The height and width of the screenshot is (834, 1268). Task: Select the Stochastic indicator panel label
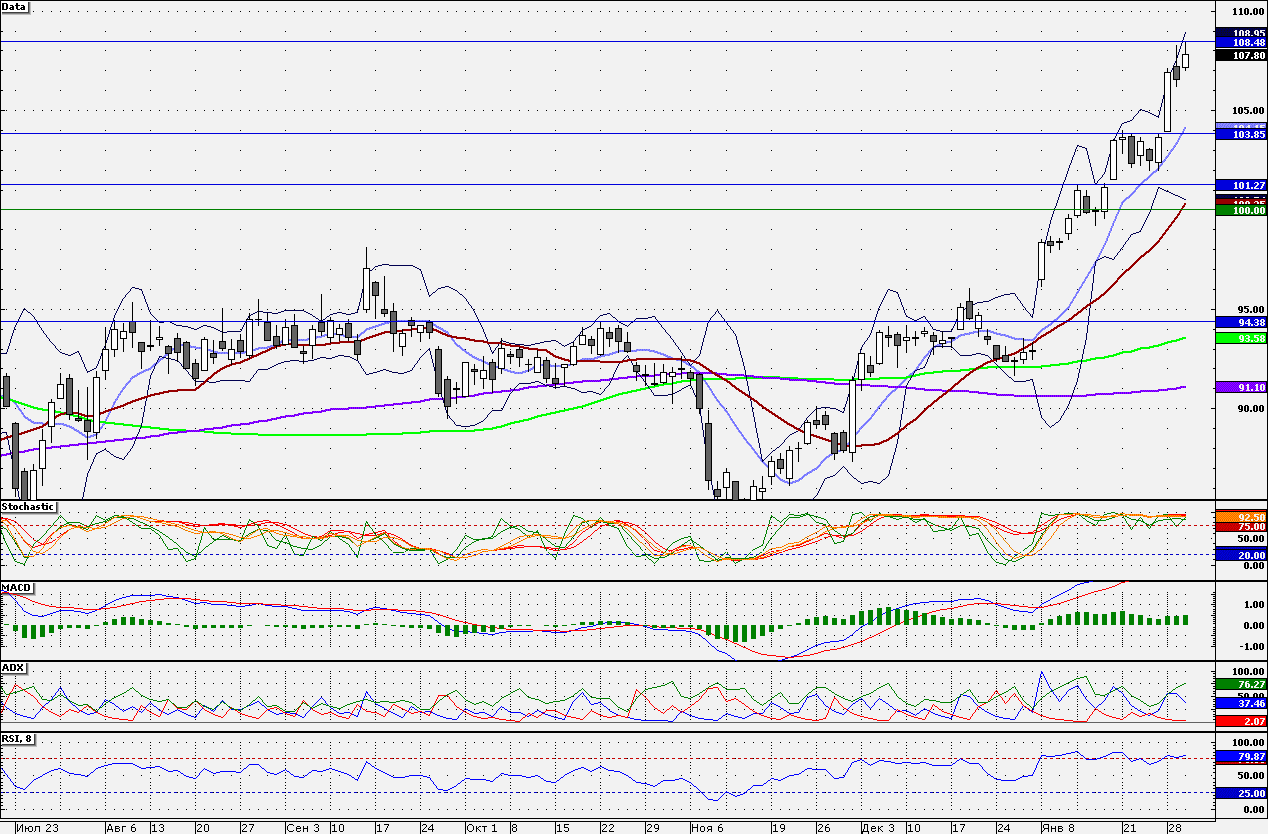pos(28,507)
